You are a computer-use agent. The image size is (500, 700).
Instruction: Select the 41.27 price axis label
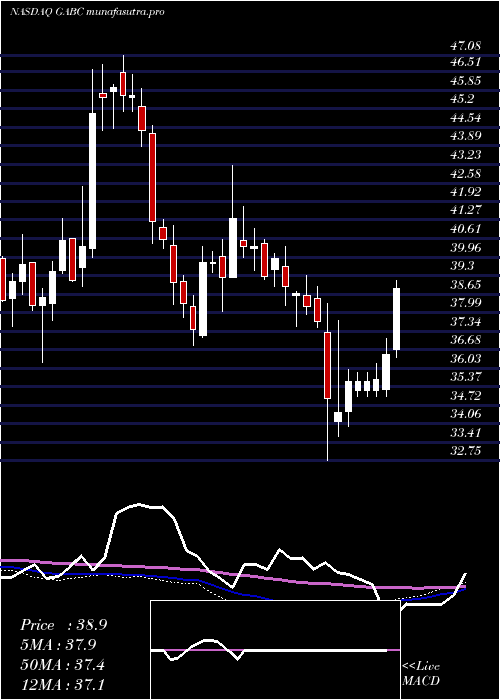click(x=465, y=210)
